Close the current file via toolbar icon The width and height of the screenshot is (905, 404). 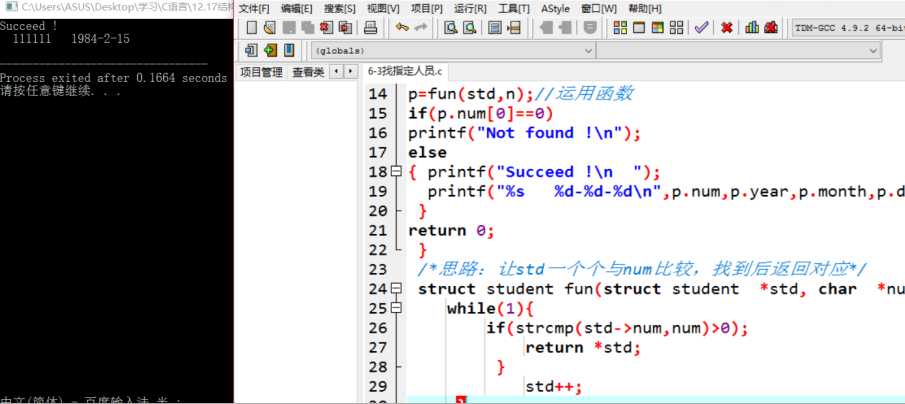pyautogui.click(x=327, y=28)
